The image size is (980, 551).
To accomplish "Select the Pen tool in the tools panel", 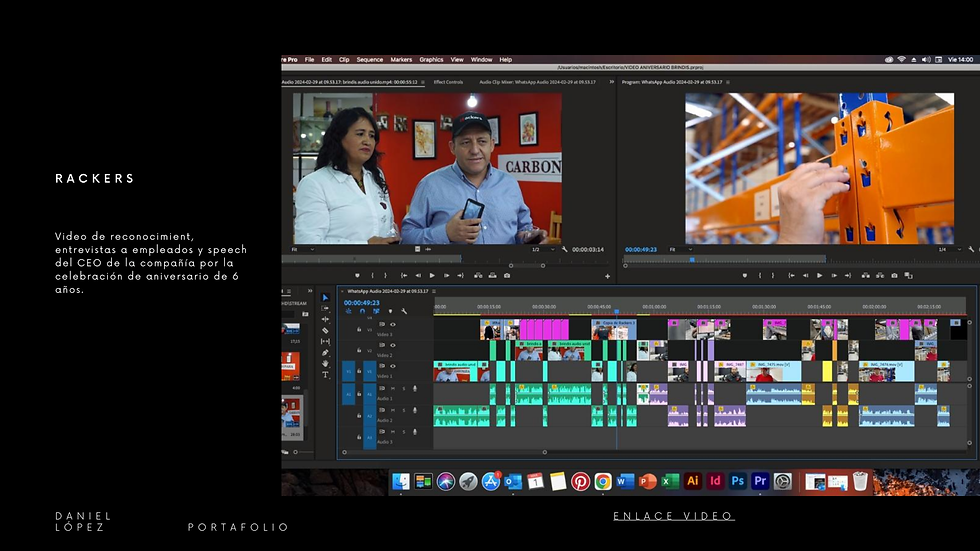I will (325, 352).
